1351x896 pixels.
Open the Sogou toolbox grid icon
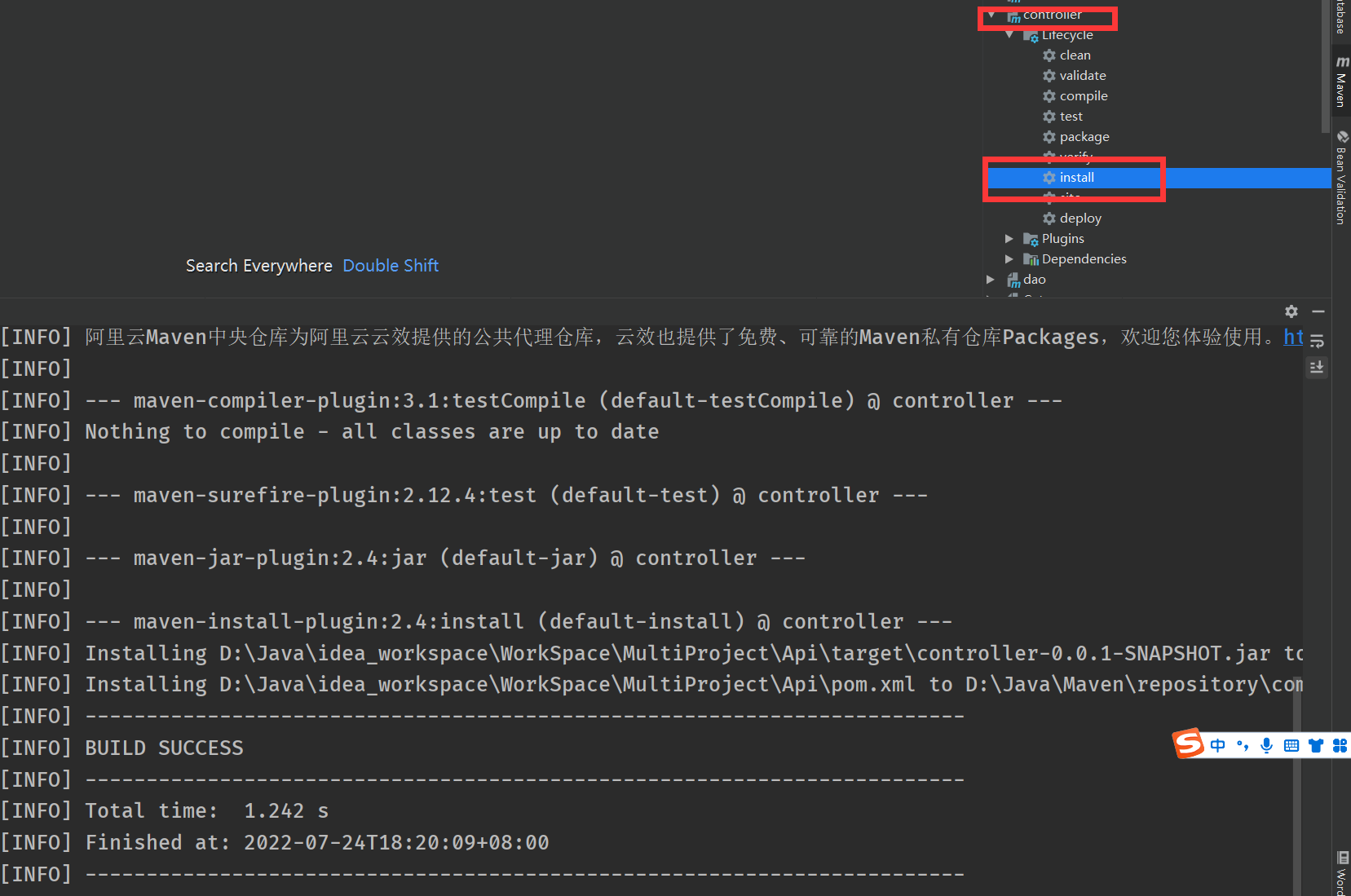click(1340, 745)
